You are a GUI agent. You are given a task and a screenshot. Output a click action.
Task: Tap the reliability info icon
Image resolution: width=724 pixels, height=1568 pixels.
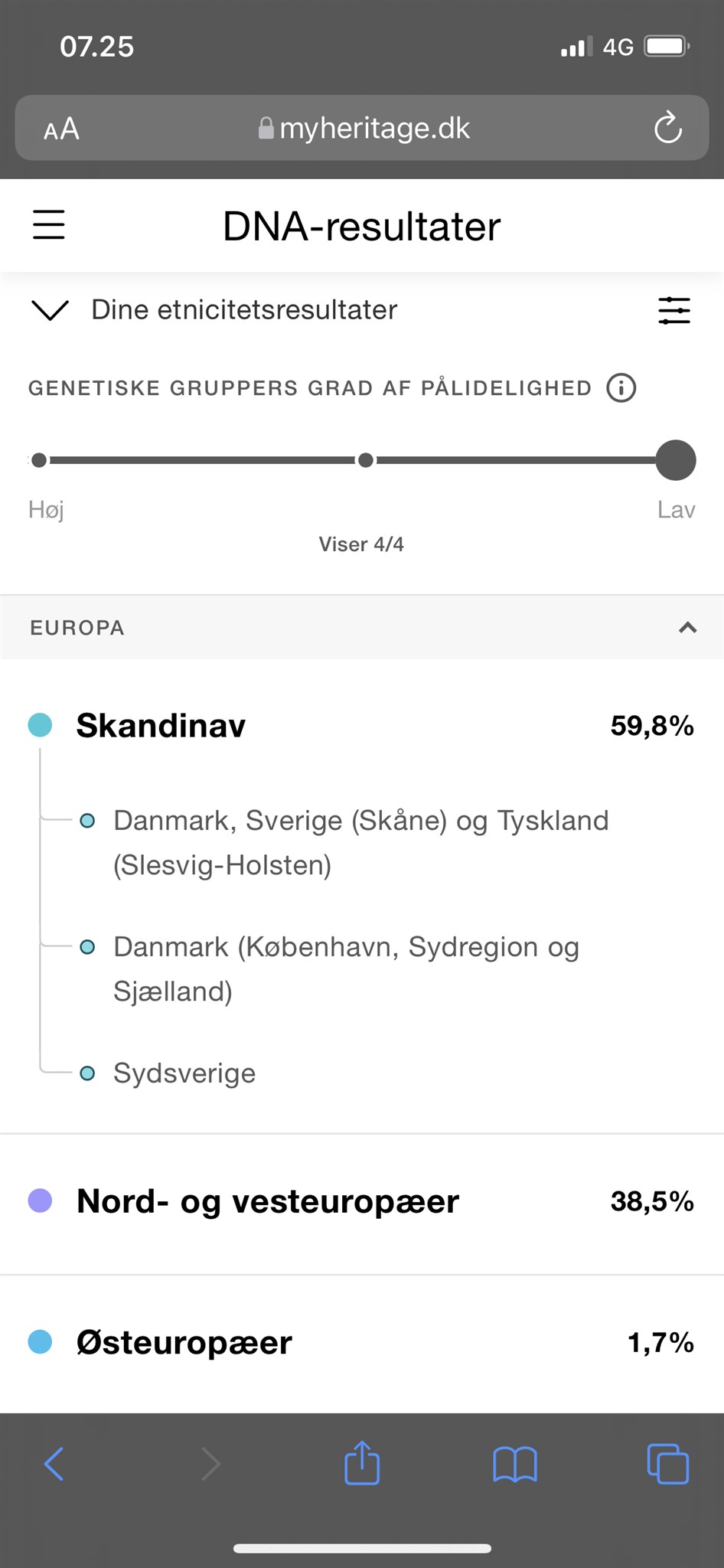tap(621, 388)
